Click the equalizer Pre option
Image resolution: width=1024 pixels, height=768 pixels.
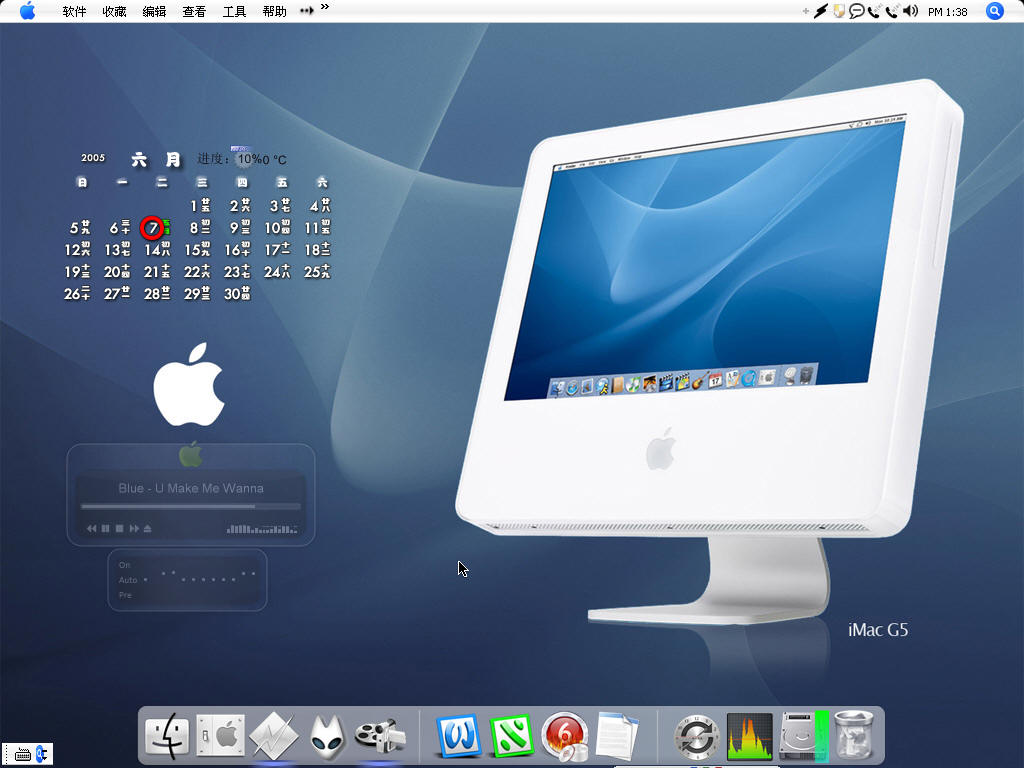125,595
